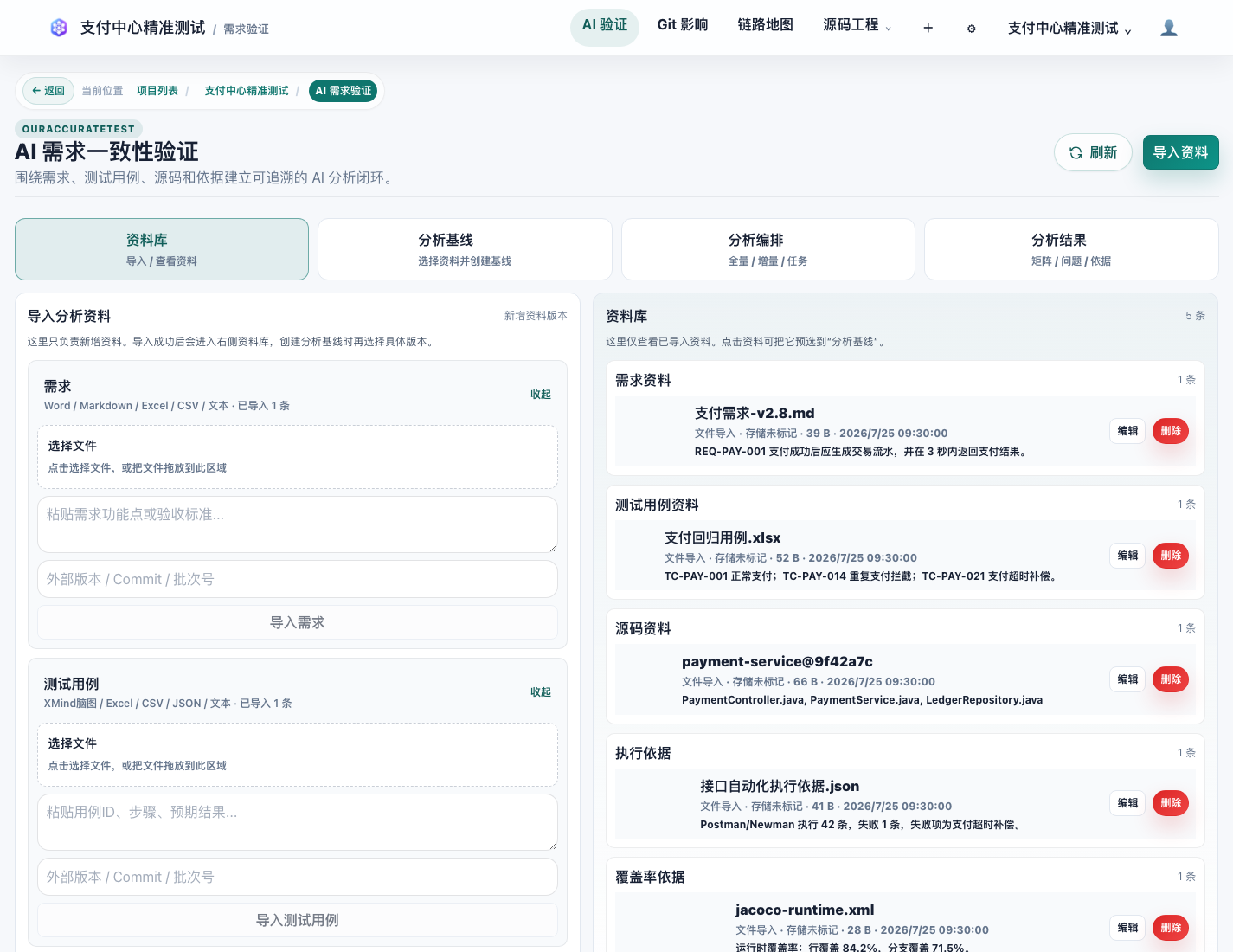The image size is (1246, 952).
Task: Open the settings gear icon
Action: pyautogui.click(x=971, y=29)
